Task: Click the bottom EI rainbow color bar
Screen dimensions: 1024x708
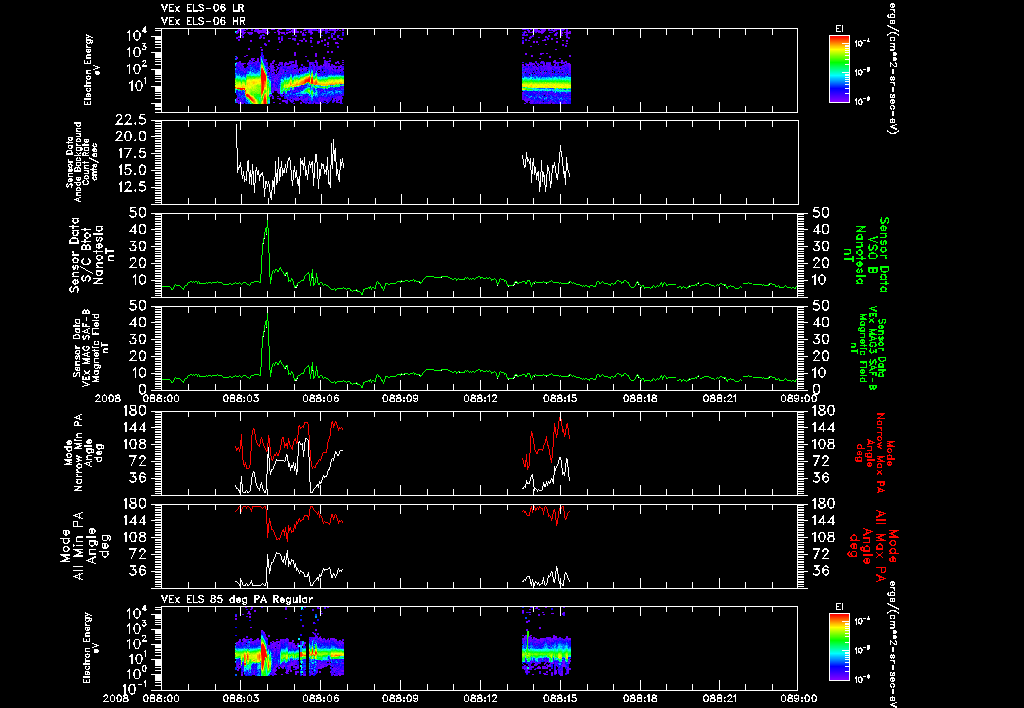Action: tap(839, 647)
